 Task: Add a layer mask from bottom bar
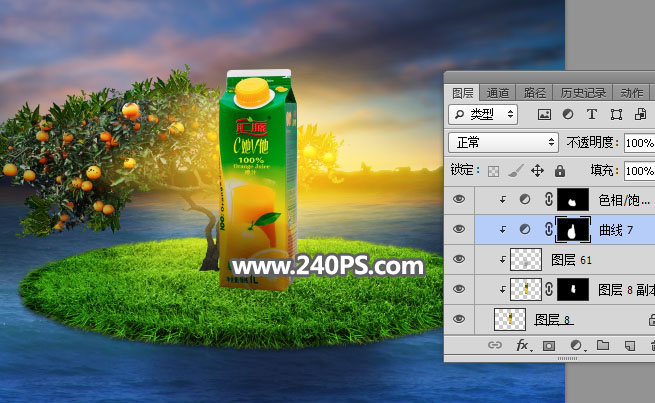(548, 345)
